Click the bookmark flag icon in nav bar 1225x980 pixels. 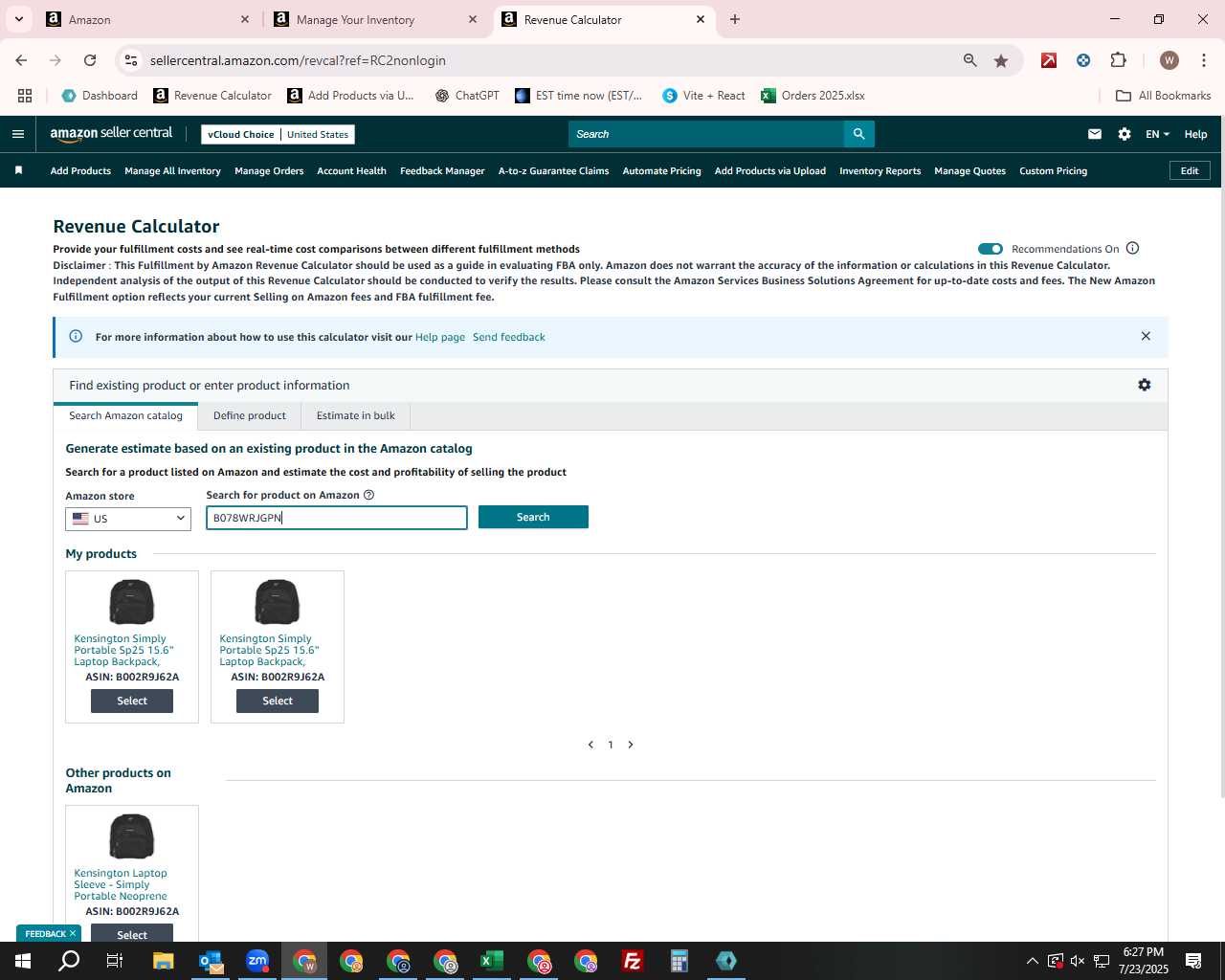click(x=18, y=170)
